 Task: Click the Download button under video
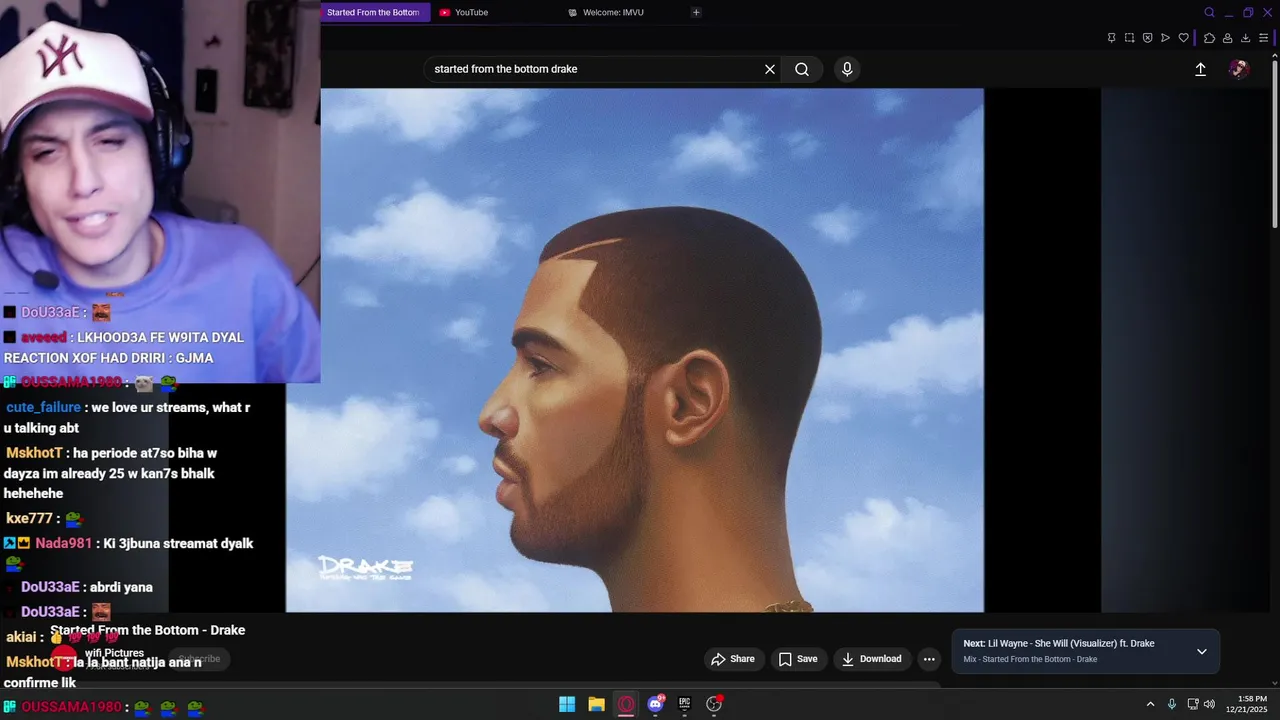point(872,659)
